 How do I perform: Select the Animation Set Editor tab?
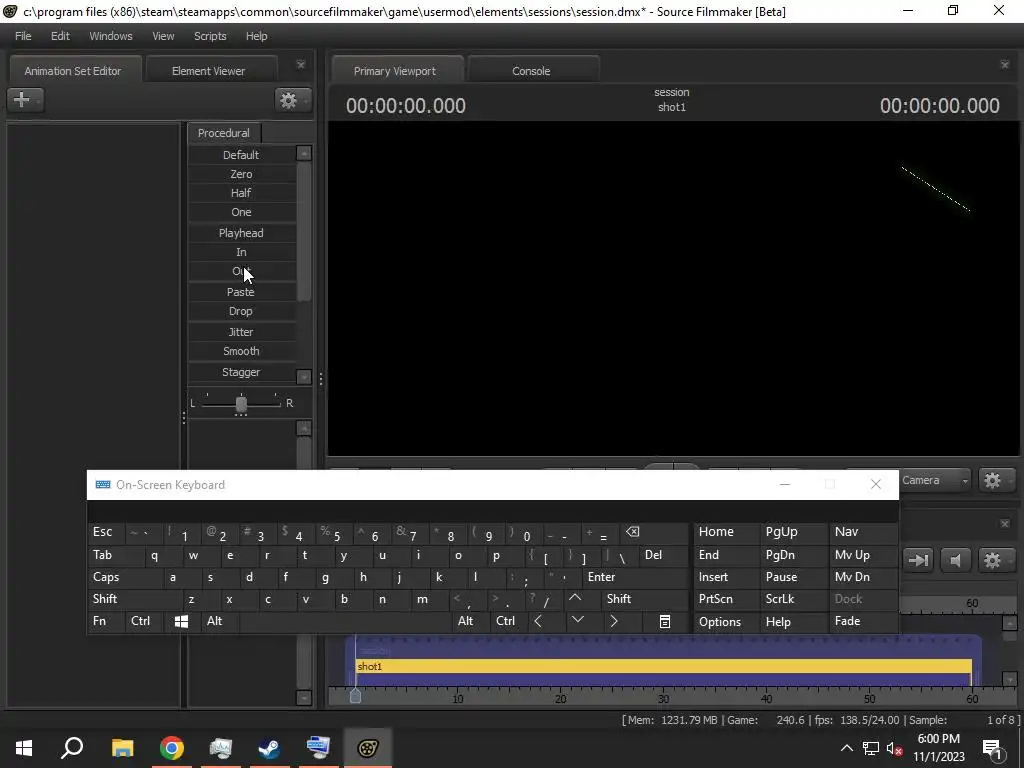point(73,71)
